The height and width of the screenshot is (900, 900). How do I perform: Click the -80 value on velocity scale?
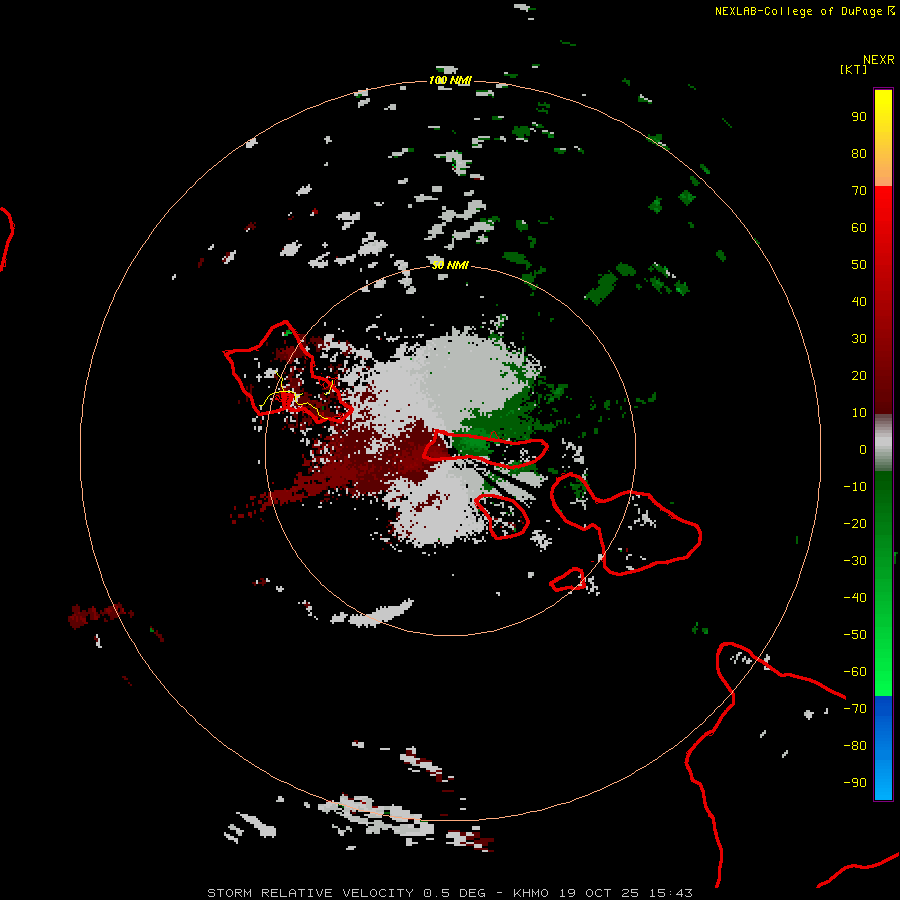point(855,746)
